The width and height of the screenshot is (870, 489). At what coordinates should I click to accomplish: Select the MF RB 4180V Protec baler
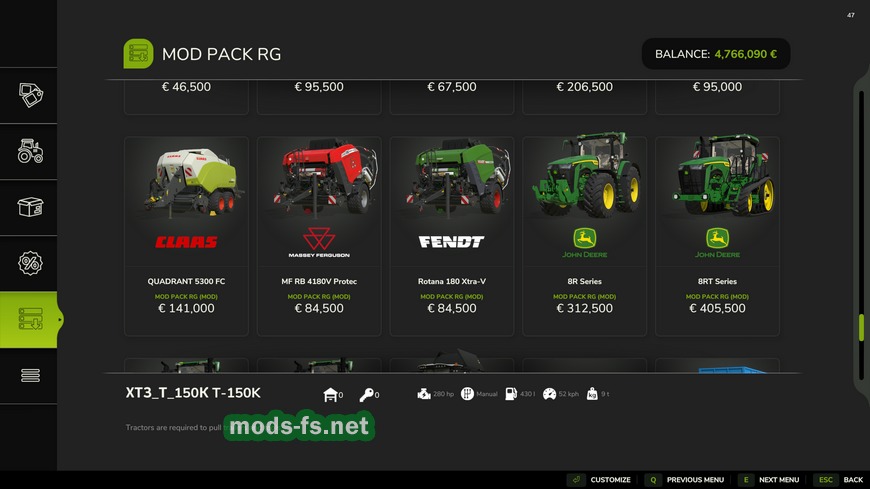point(319,236)
